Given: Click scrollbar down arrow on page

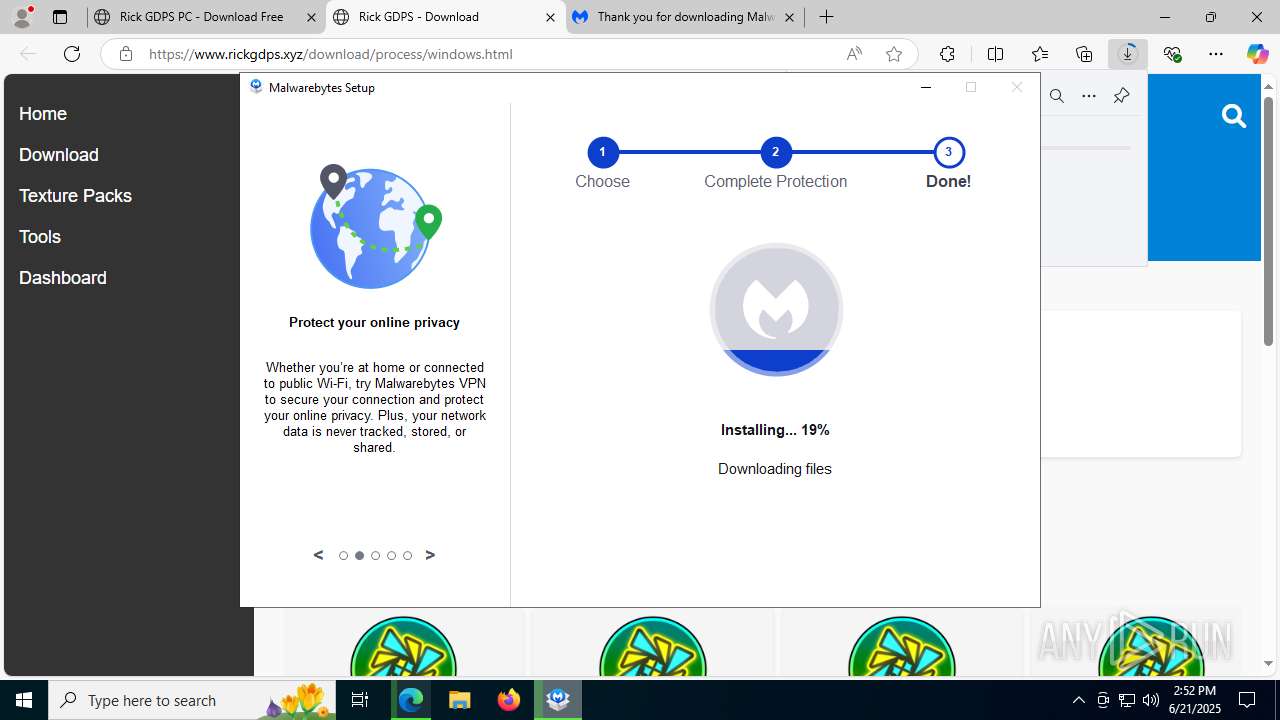Looking at the screenshot, I should coord(1268,663).
